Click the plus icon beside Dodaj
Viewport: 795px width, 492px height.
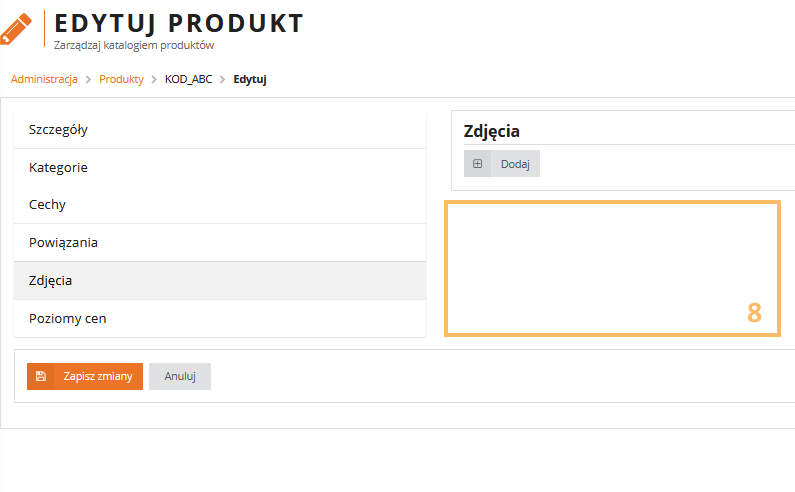477,164
